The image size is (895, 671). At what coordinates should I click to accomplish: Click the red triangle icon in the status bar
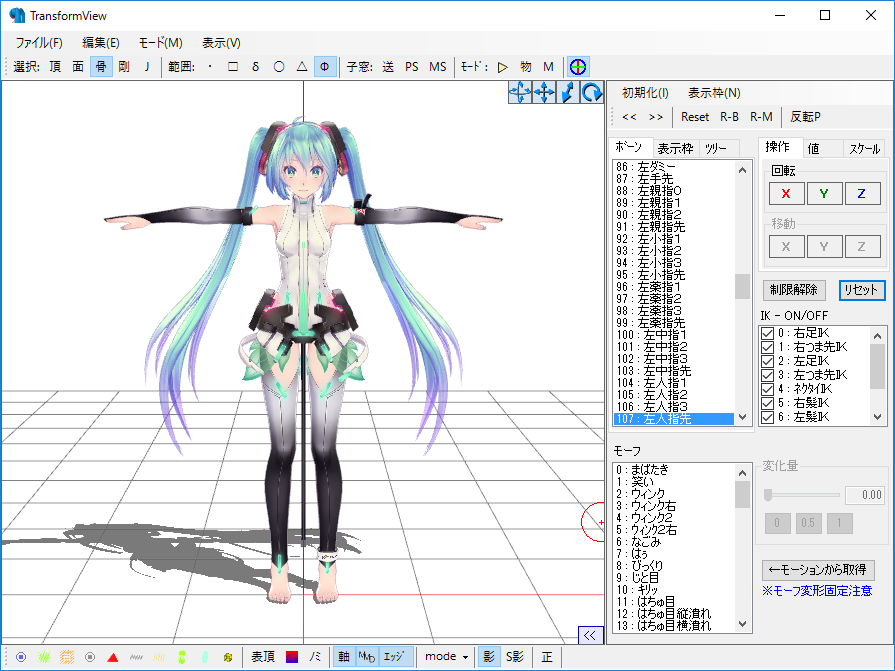pos(112,656)
